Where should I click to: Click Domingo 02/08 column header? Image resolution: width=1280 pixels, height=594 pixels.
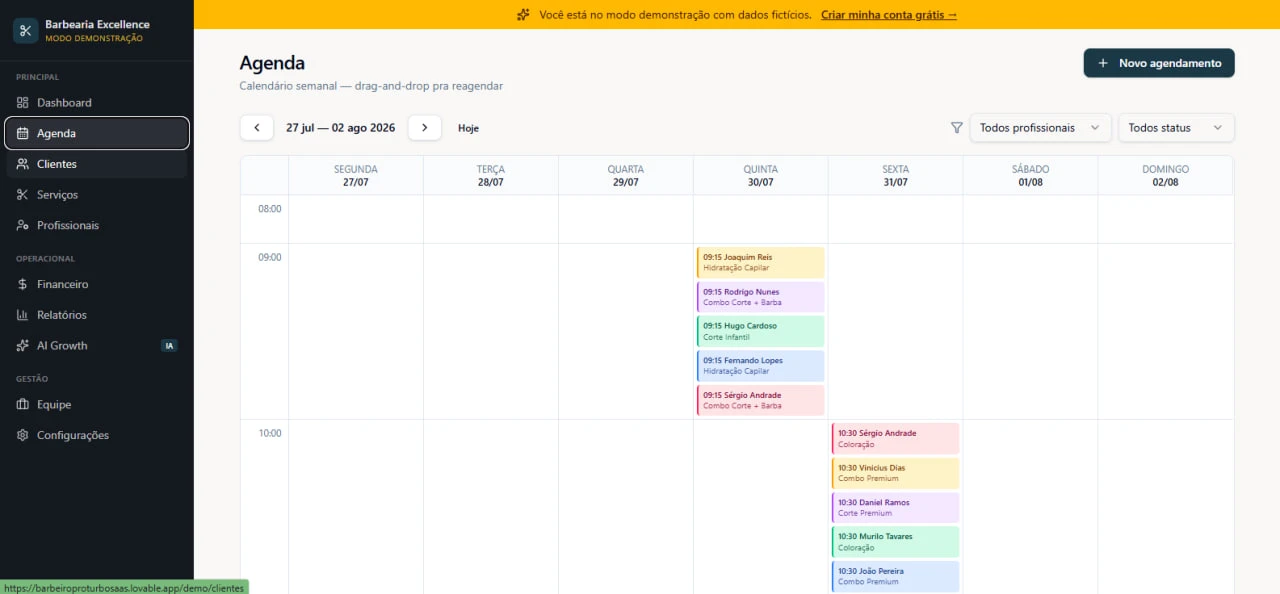tap(1166, 175)
